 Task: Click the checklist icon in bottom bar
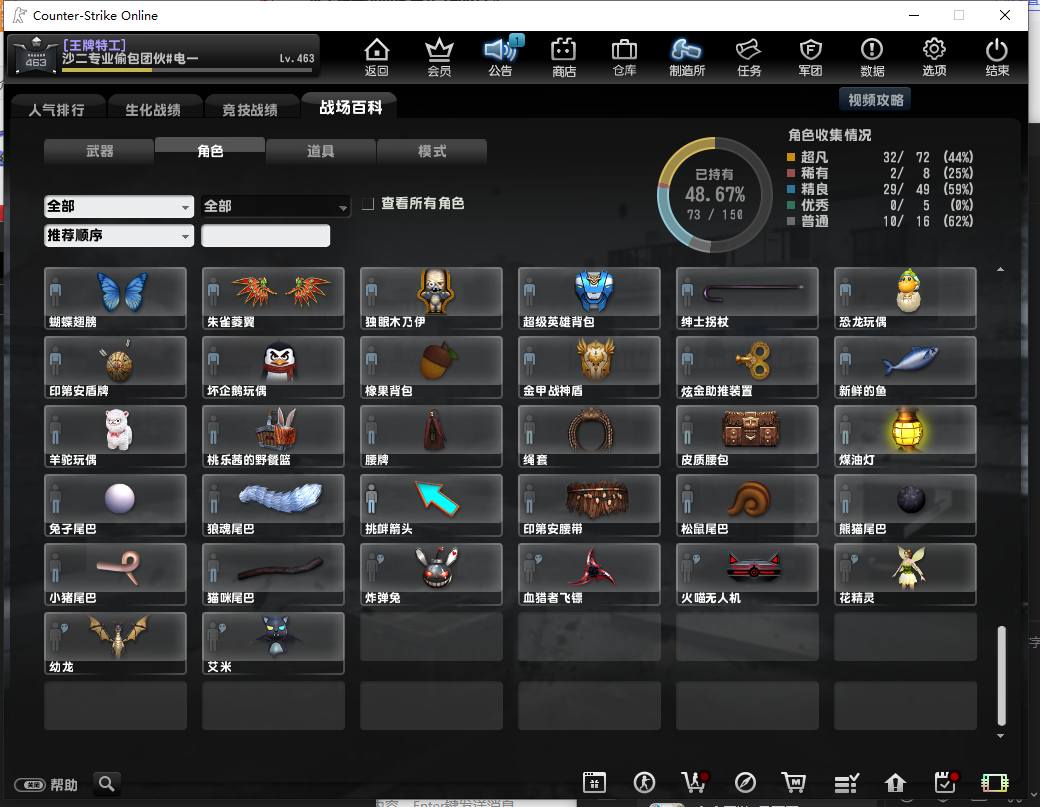tap(846, 783)
